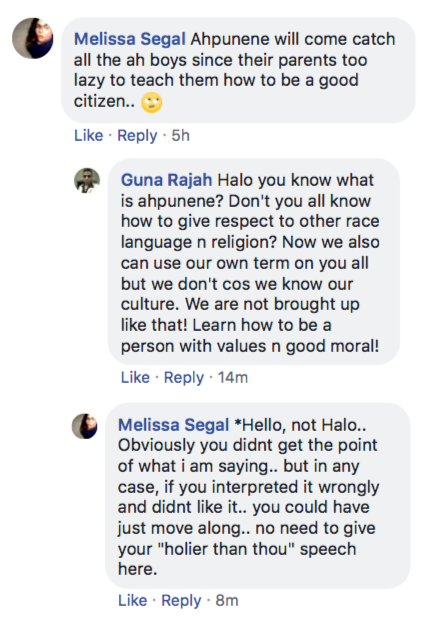Reply to the comment posted 8m ago

click(x=181, y=601)
